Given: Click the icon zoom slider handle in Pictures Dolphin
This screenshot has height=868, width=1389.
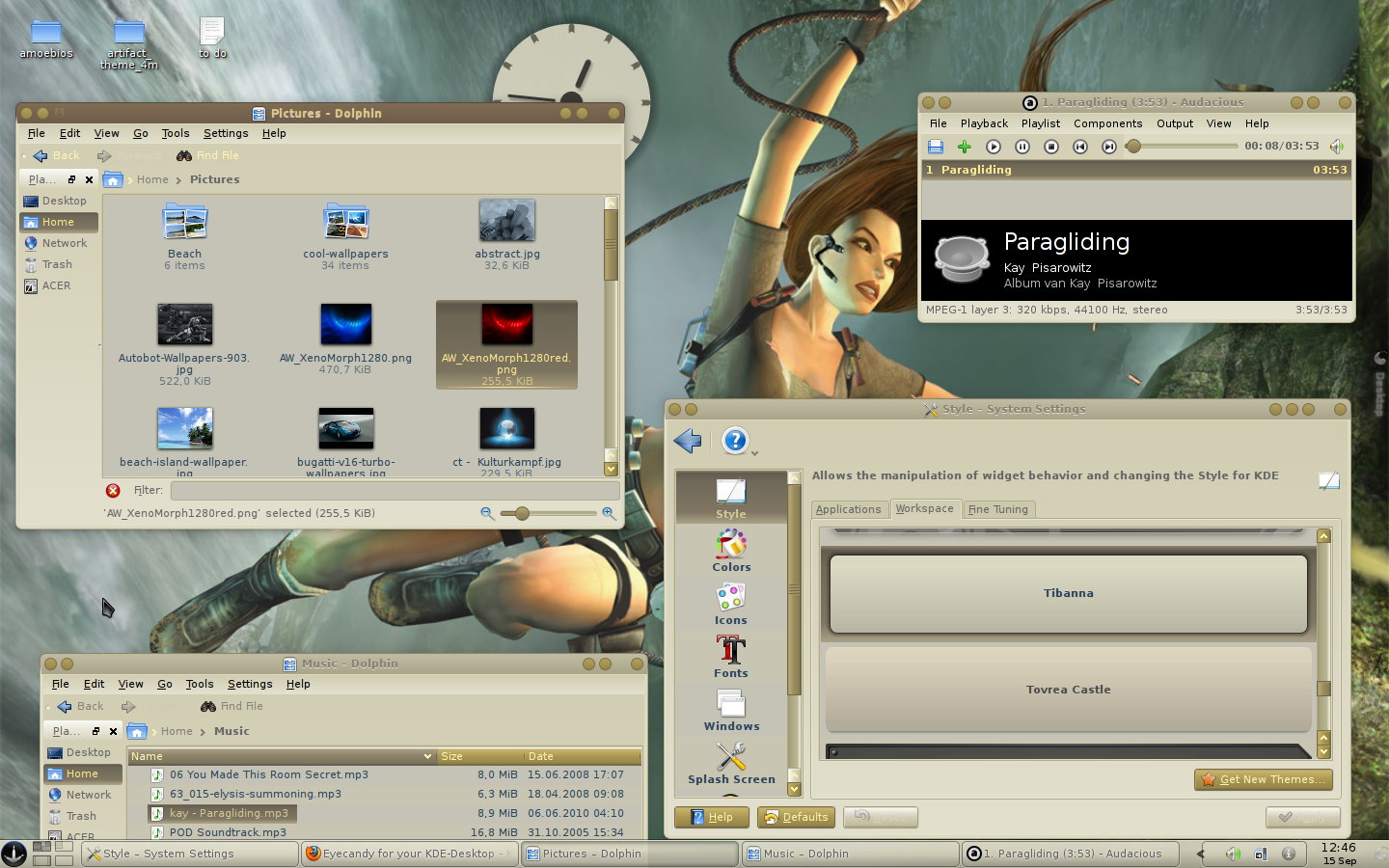Looking at the screenshot, I should [522, 513].
